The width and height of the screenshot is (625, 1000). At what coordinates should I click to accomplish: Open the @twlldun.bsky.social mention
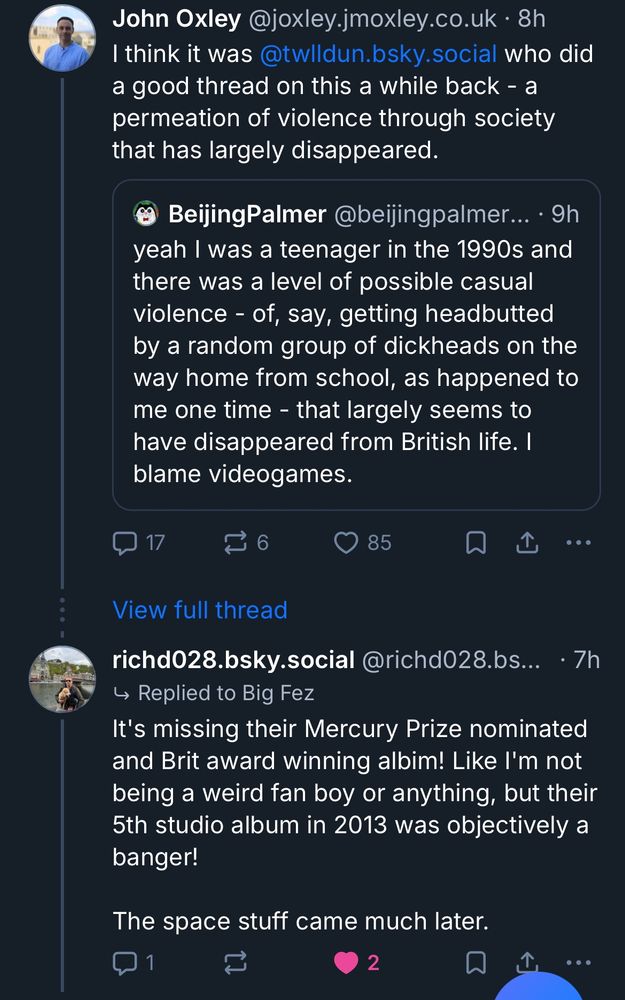(x=378, y=55)
